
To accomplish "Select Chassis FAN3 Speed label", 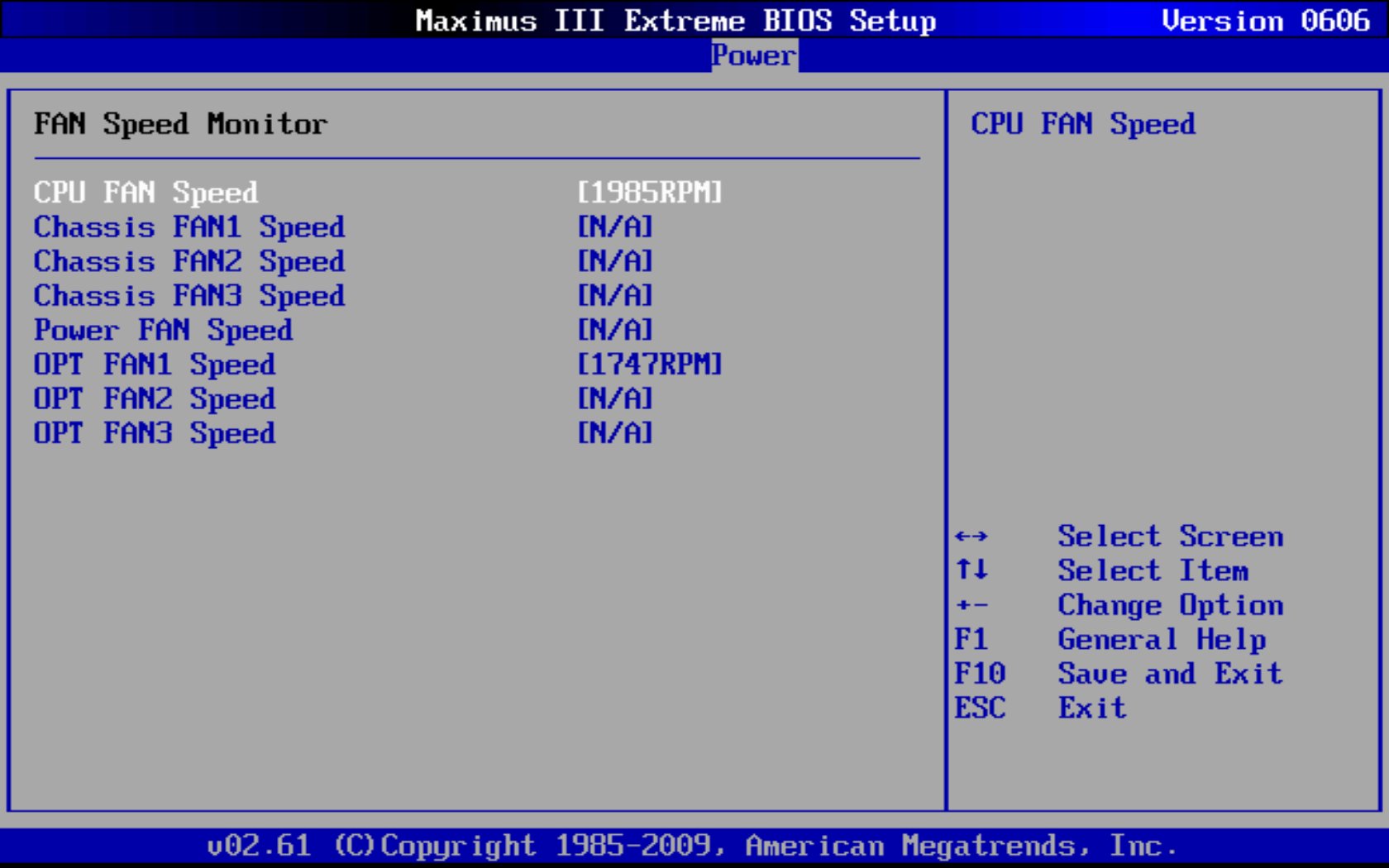I will [x=189, y=296].
